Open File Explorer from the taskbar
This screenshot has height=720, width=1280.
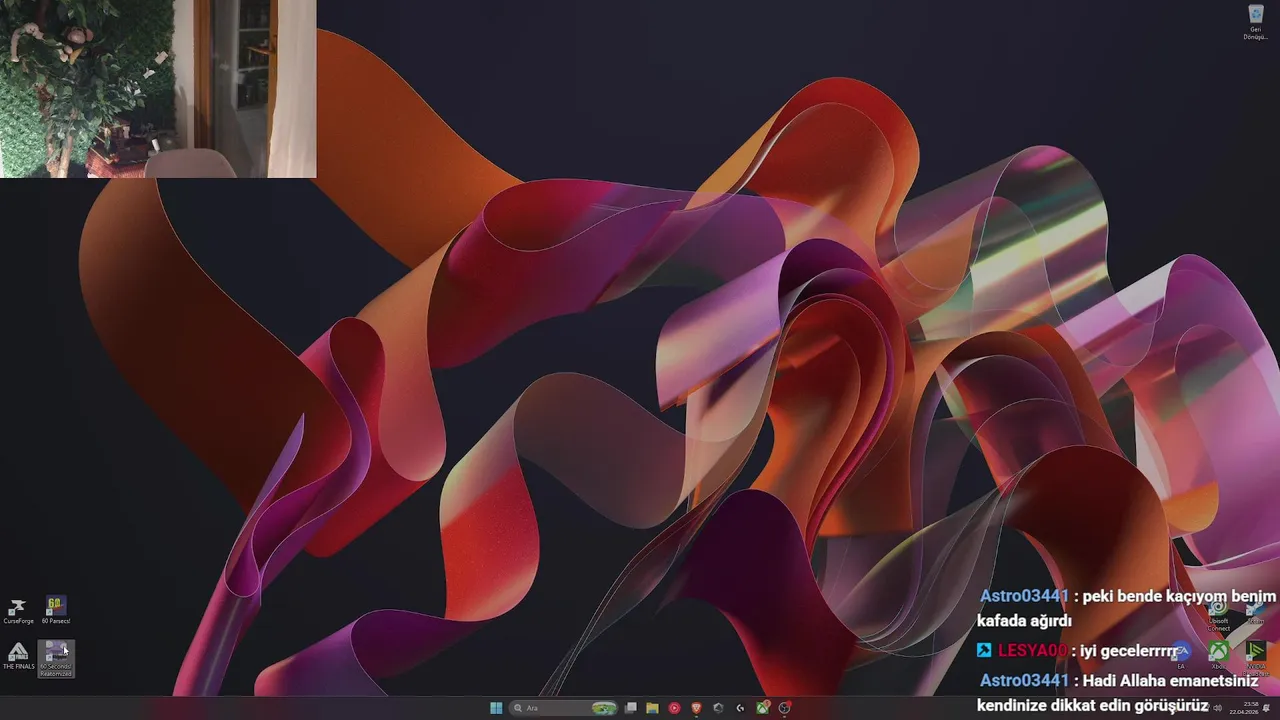pos(652,708)
